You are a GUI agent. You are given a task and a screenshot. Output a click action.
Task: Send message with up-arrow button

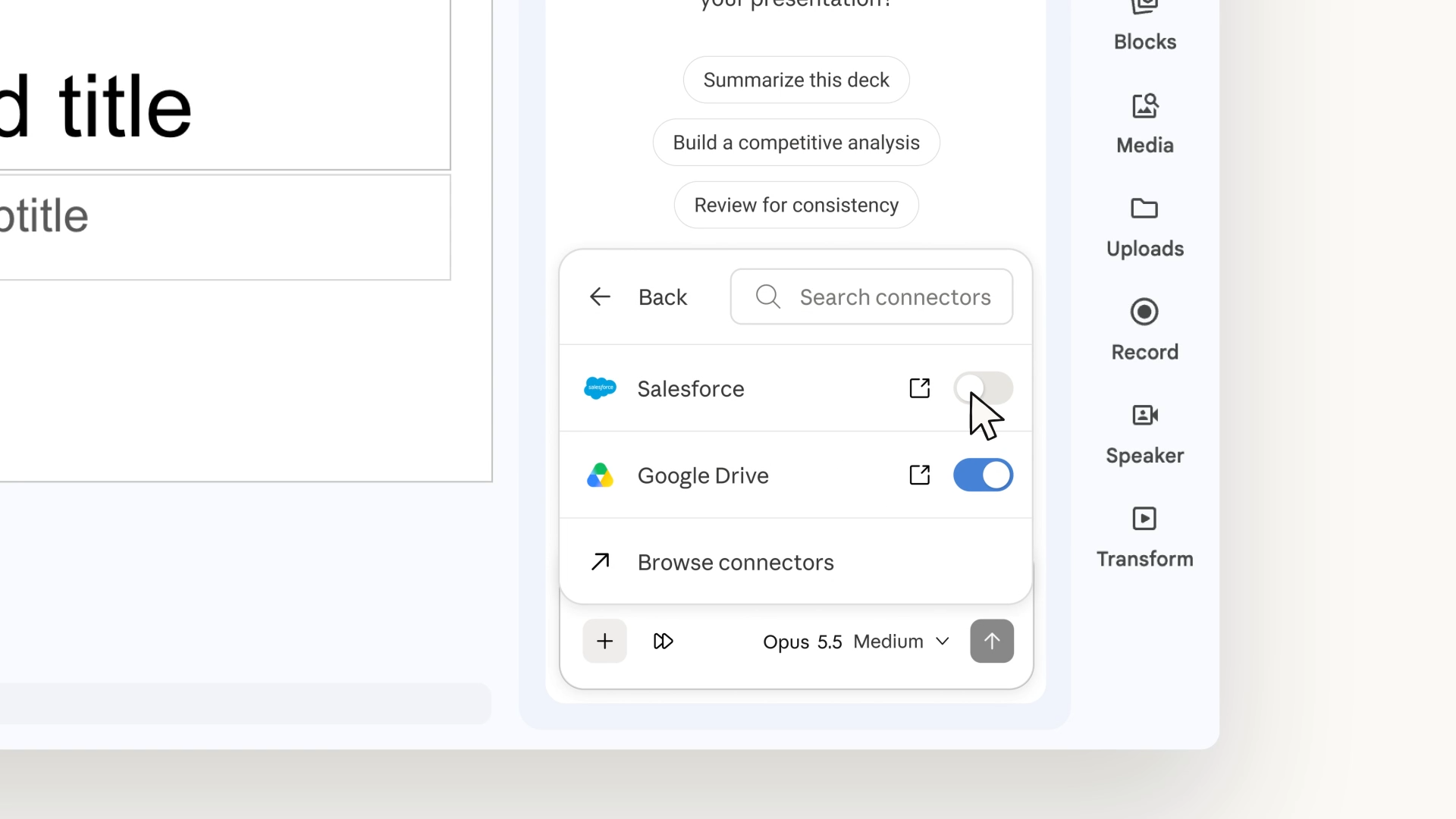[x=992, y=642]
